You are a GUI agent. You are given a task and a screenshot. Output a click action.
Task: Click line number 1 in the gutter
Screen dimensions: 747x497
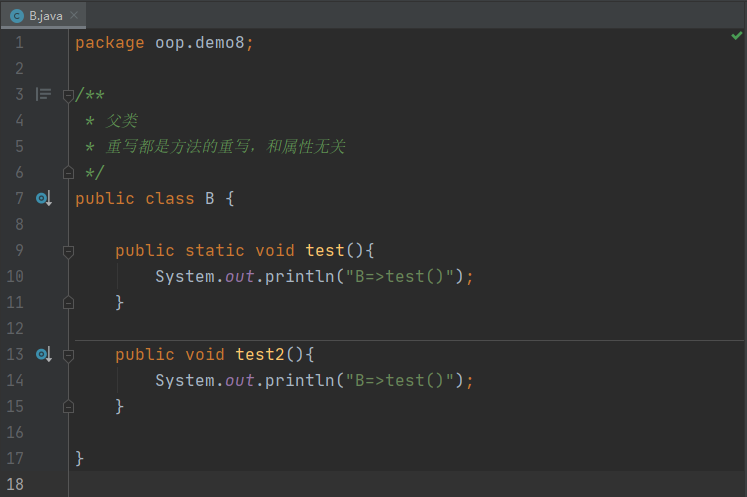tap(19, 43)
